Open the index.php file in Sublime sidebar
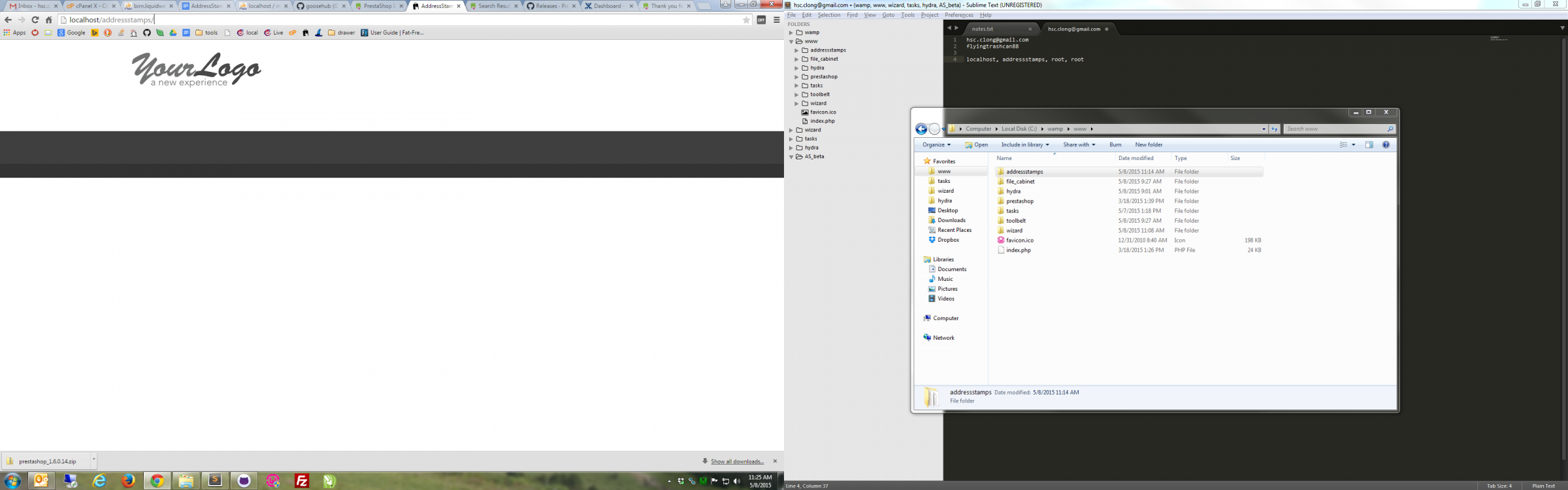 pos(823,122)
